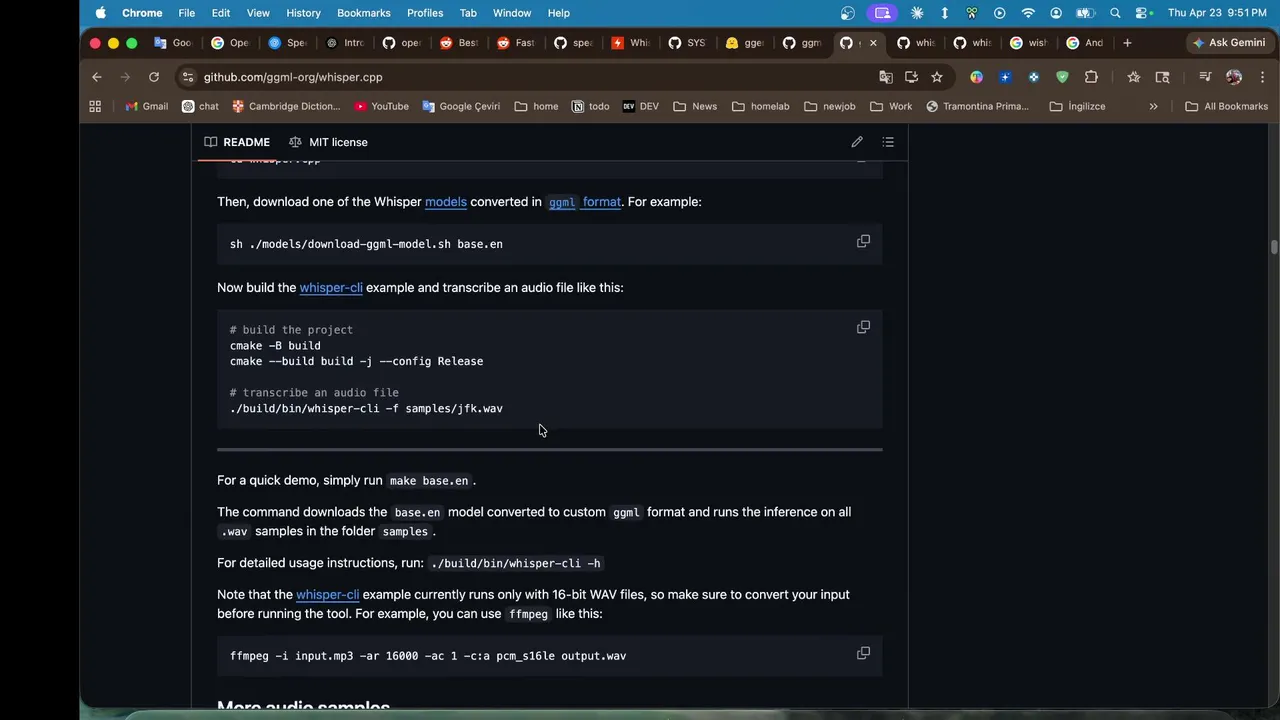Click the date and time in menu bar
This screenshot has width=1280, height=720.
[1217, 13]
